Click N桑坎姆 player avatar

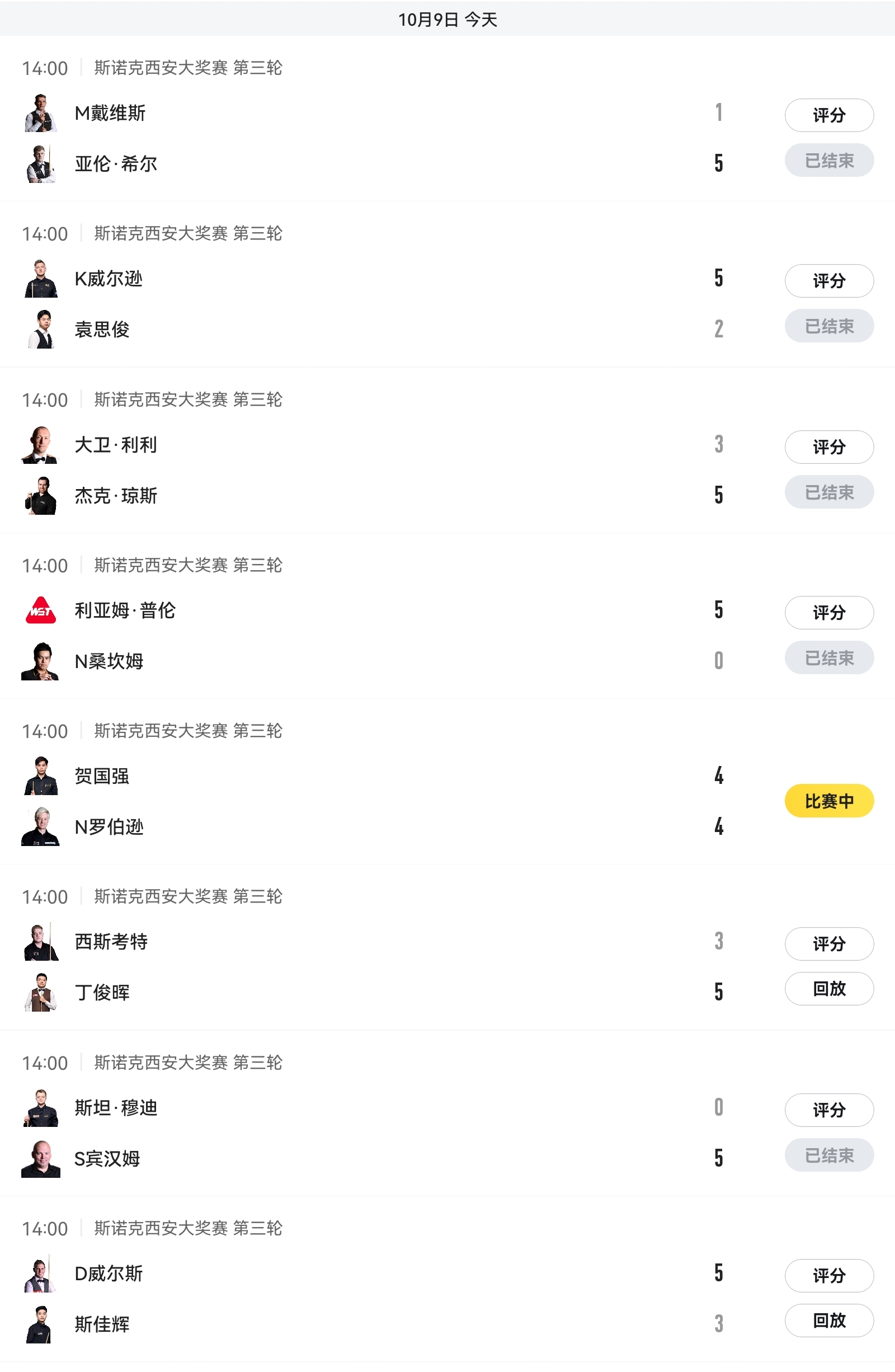(41, 661)
